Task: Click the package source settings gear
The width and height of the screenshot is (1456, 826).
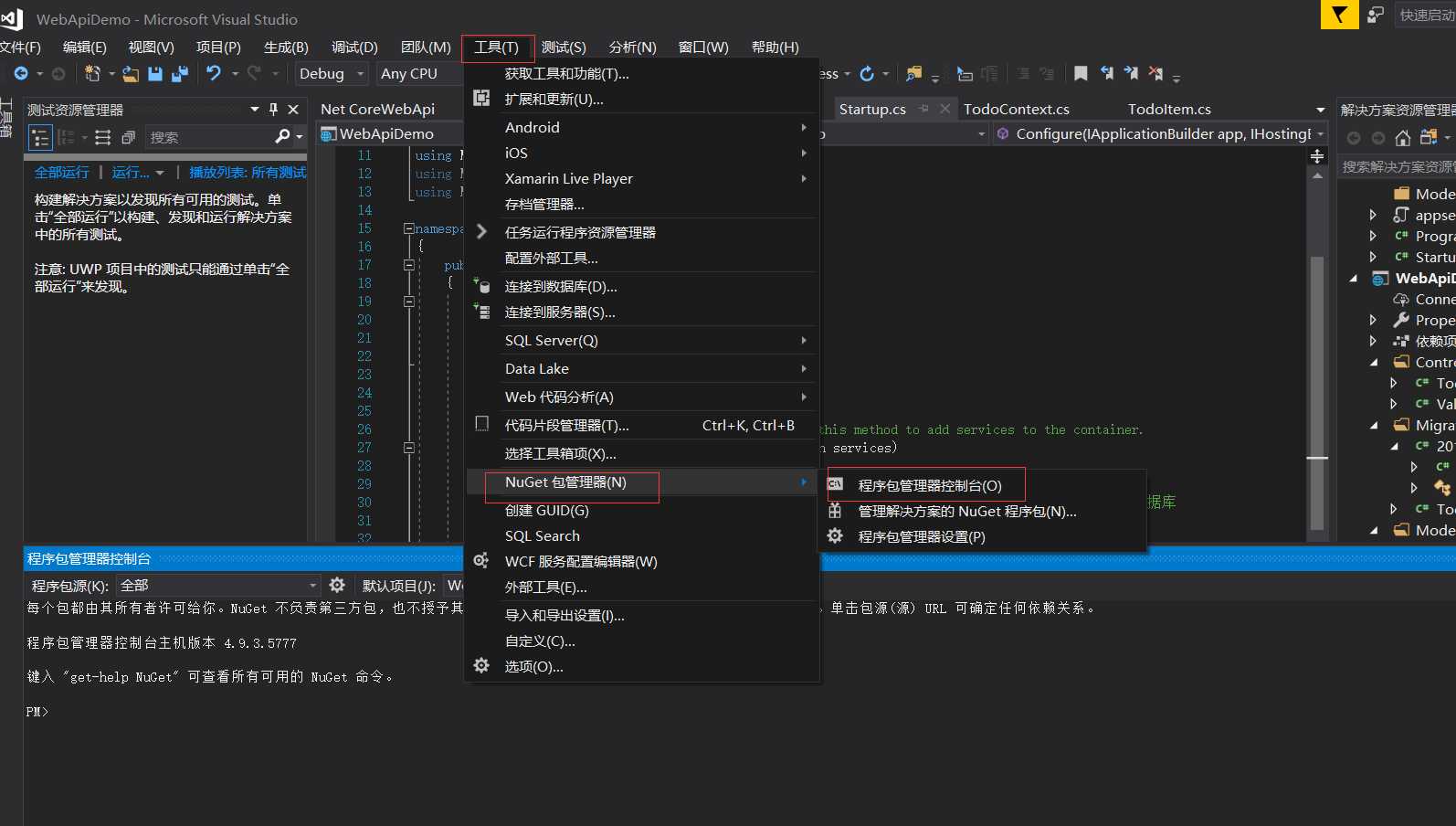Action: click(x=337, y=585)
